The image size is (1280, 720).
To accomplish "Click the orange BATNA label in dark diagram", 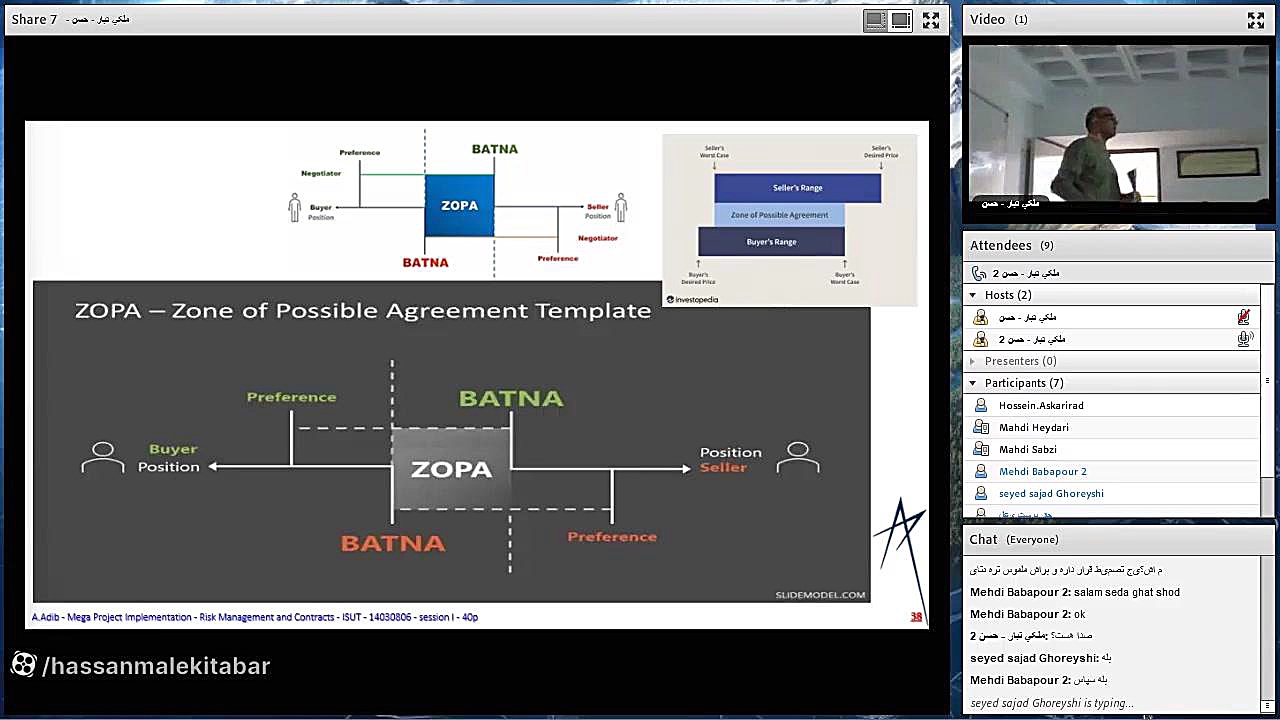I will click(393, 543).
